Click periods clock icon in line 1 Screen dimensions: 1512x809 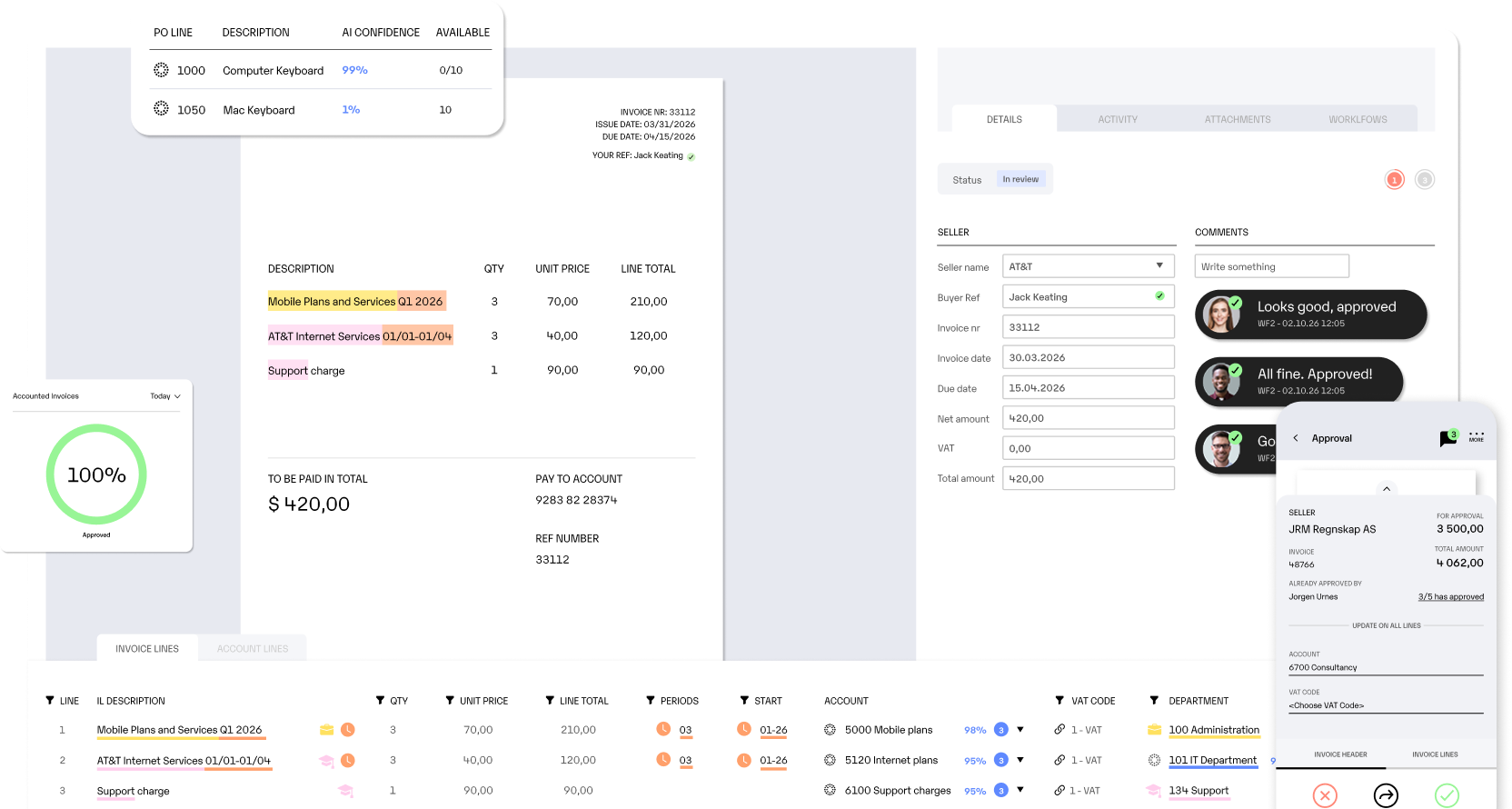pyautogui.click(x=663, y=729)
